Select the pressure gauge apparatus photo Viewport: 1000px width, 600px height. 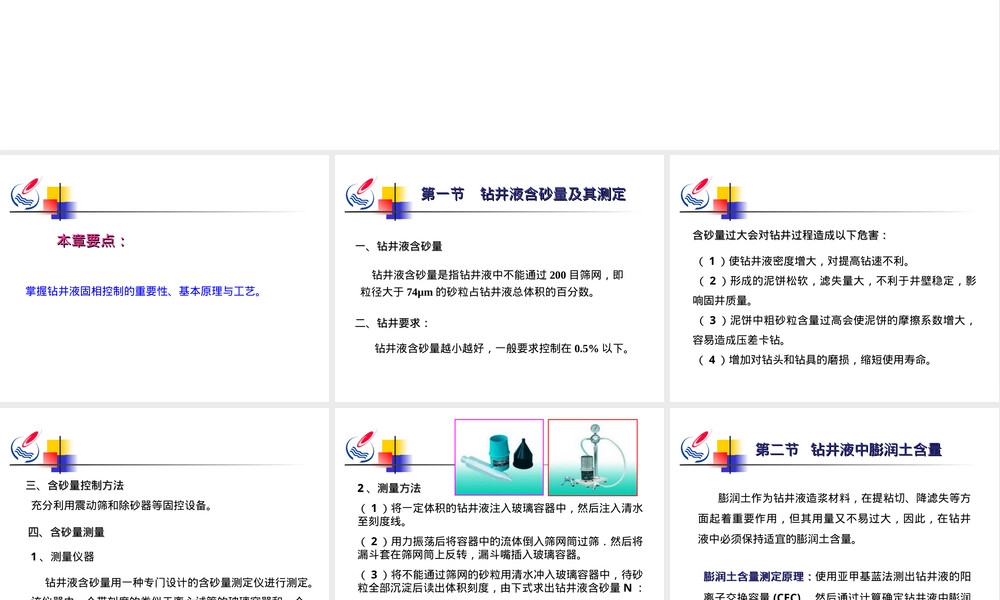pos(593,457)
